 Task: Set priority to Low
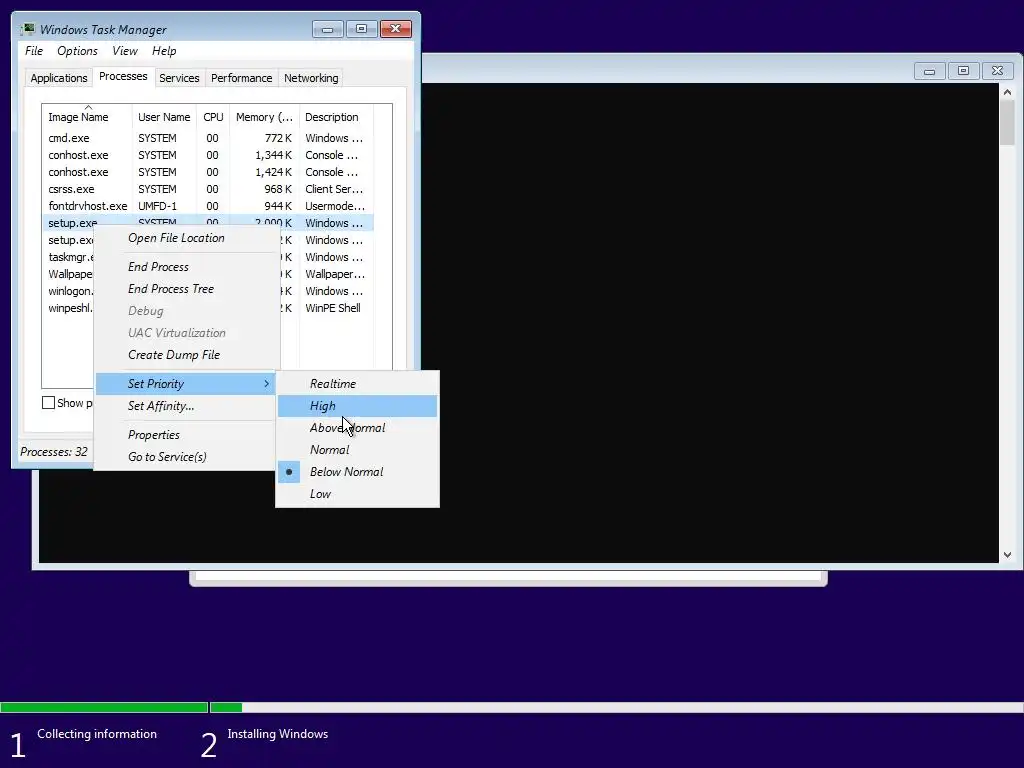click(x=357, y=494)
